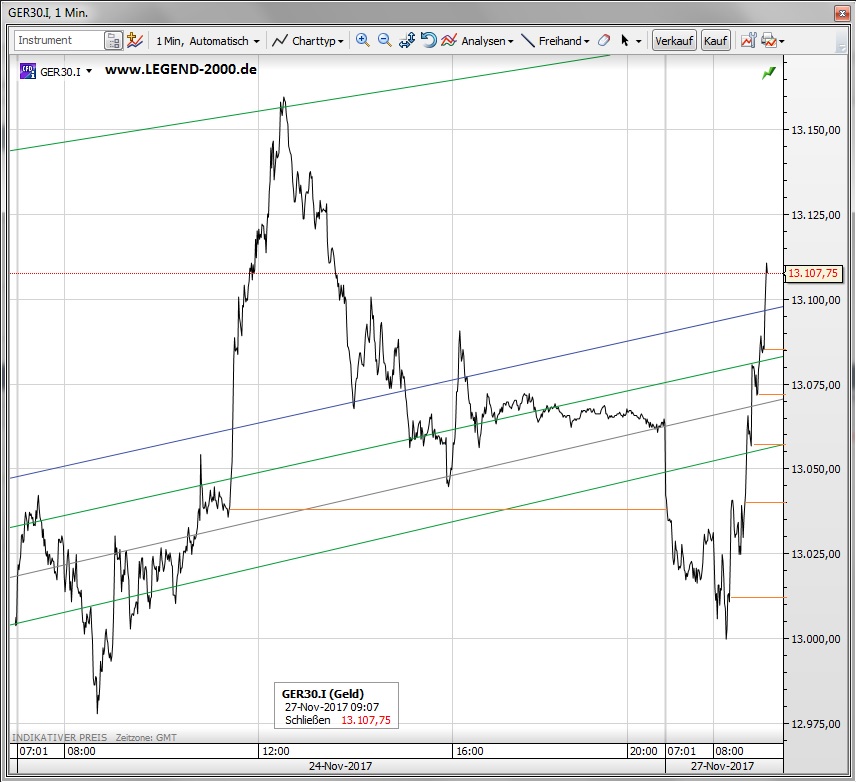This screenshot has height=782, width=856.
Task: Click the Analysen indicator chart icon
Action: [x=449, y=40]
